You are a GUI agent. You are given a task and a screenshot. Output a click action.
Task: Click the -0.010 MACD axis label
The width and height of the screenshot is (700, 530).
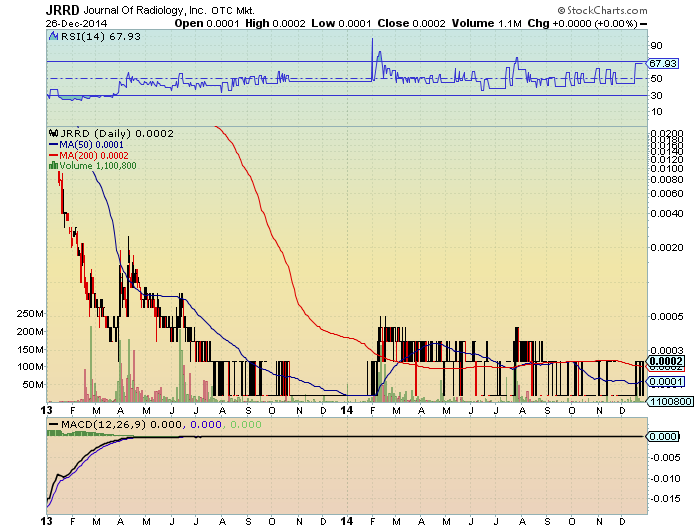click(x=666, y=479)
